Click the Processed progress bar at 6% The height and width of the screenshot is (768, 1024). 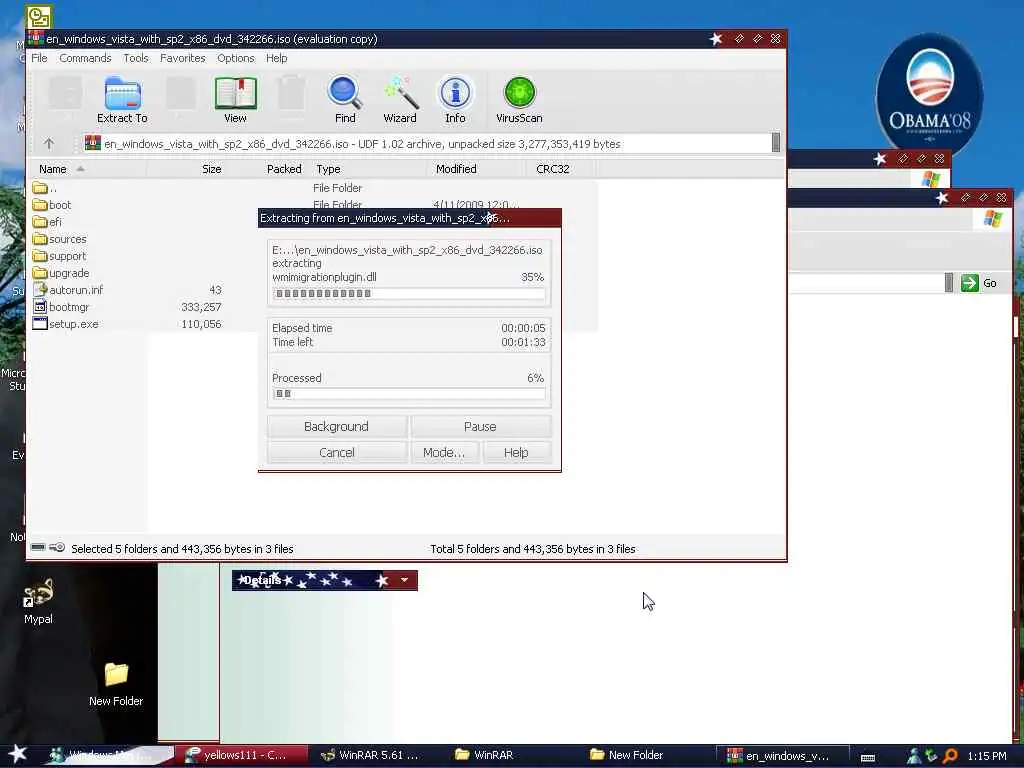point(409,394)
